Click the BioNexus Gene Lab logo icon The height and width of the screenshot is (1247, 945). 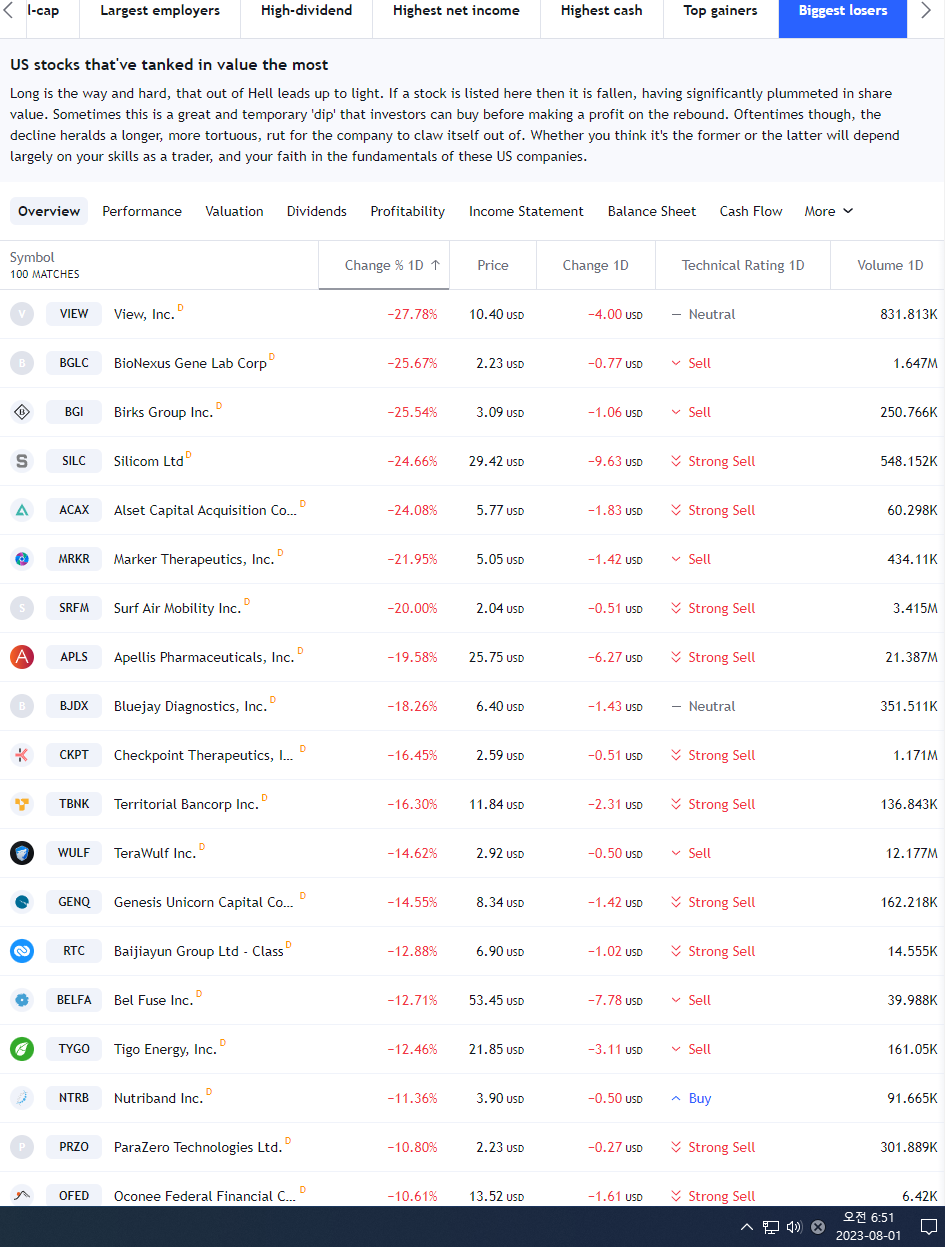(x=22, y=363)
